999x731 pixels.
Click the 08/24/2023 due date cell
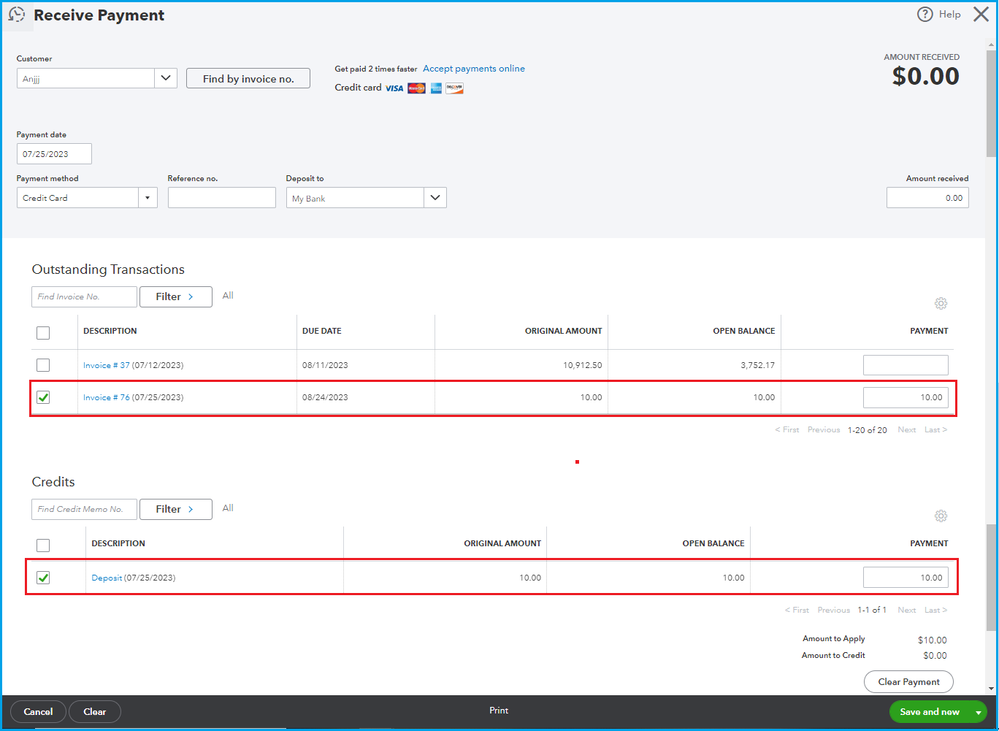(325, 397)
